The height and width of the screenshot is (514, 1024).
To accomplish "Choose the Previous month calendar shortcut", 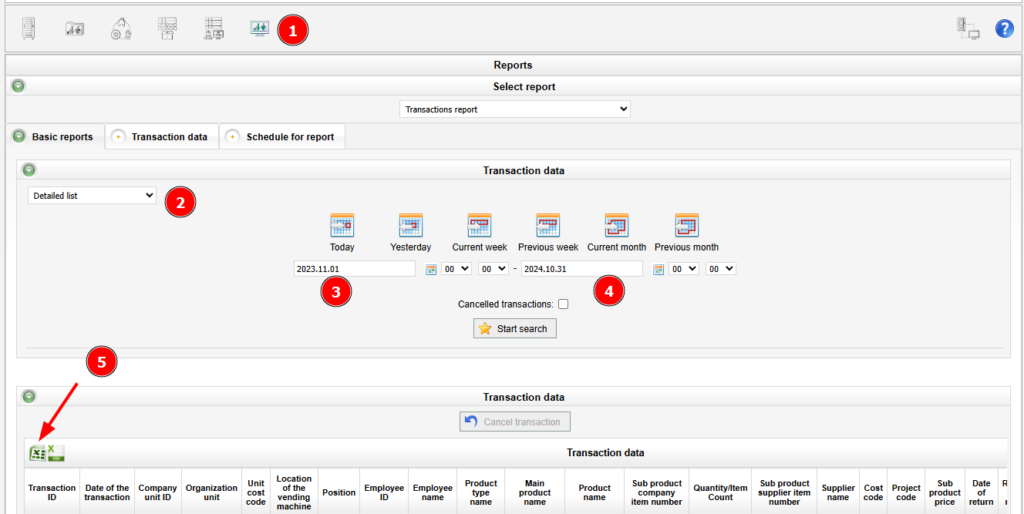I will (686, 225).
